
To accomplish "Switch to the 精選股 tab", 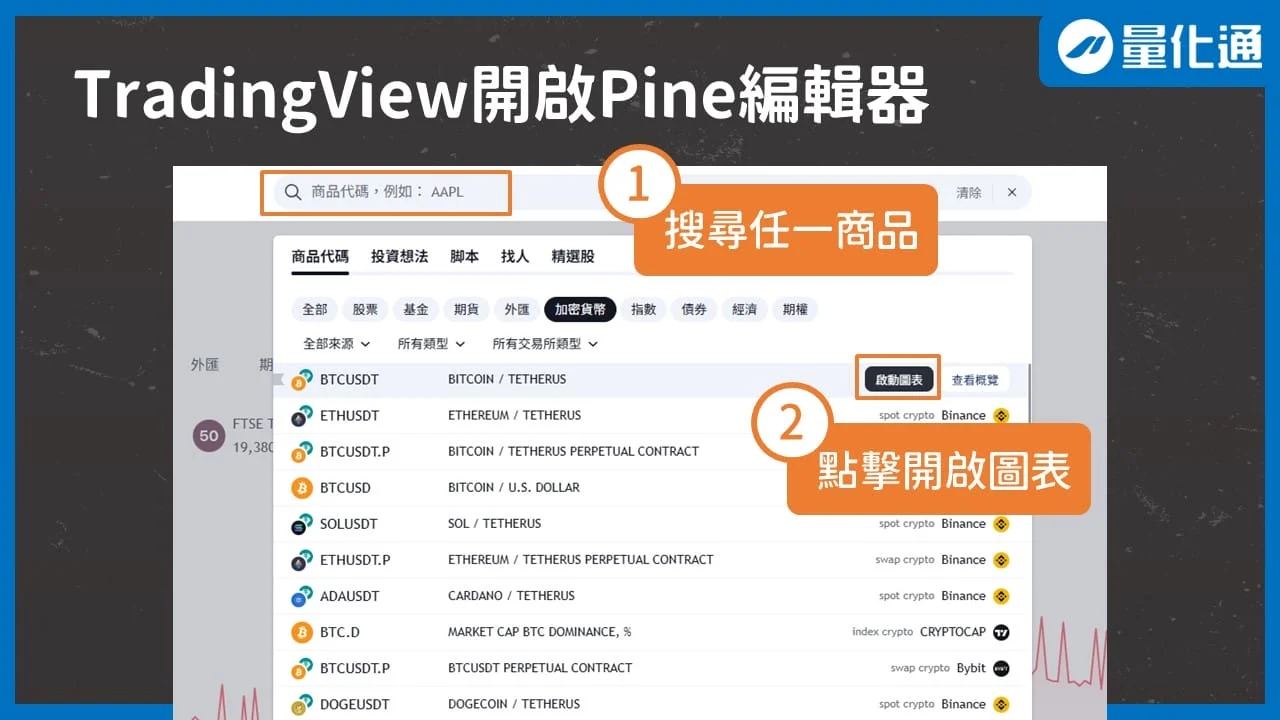I will pos(573,257).
